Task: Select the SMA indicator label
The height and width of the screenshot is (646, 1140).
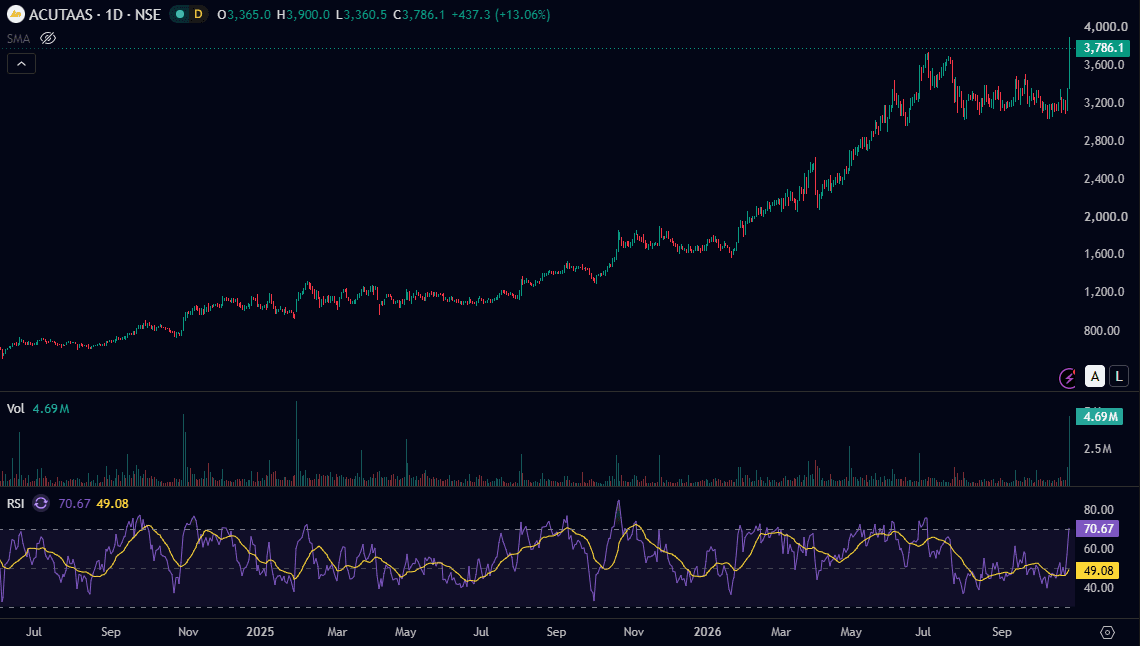Action: [x=18, y=39]
